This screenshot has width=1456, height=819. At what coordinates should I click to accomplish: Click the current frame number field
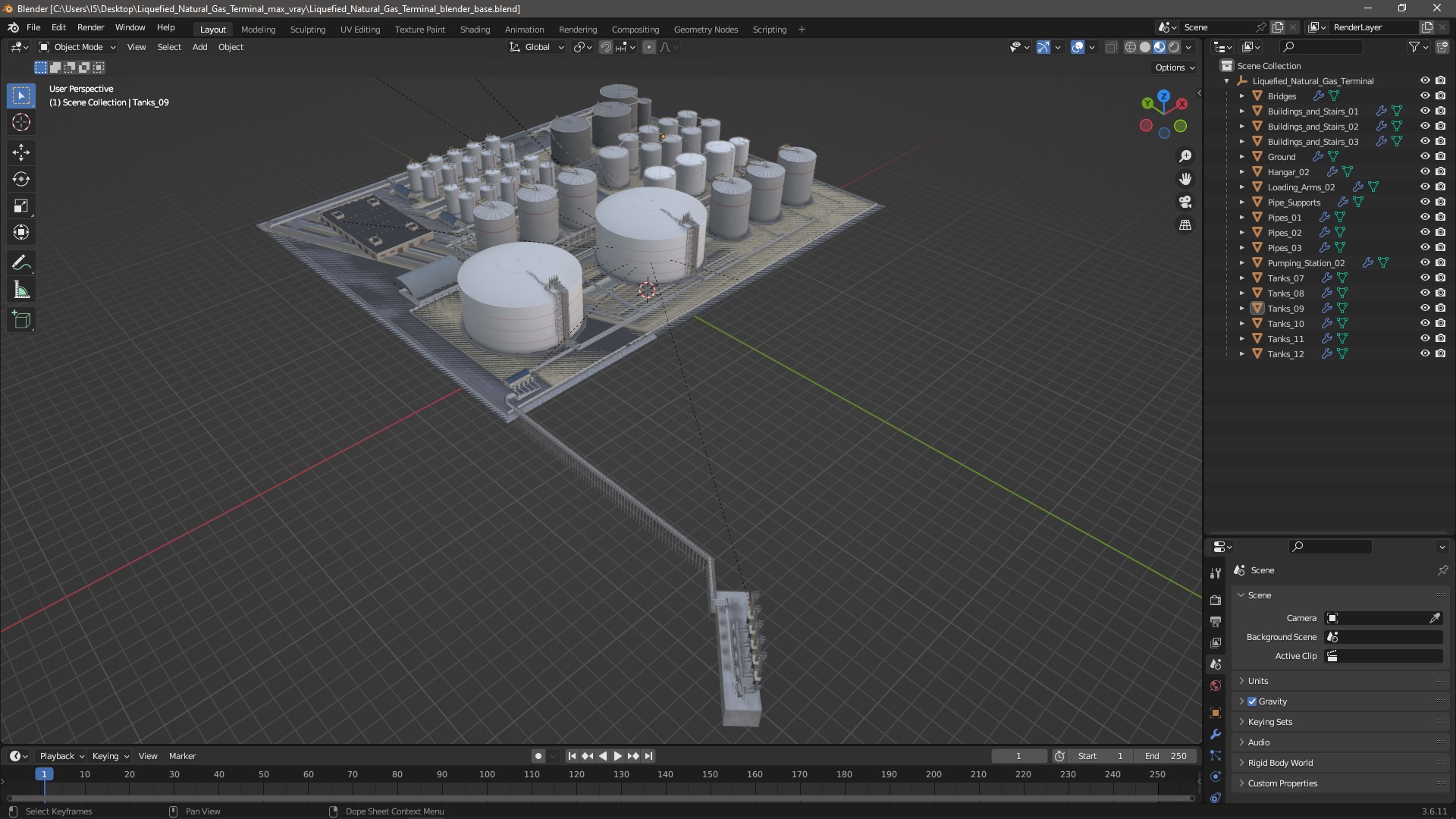[1018, 756]
